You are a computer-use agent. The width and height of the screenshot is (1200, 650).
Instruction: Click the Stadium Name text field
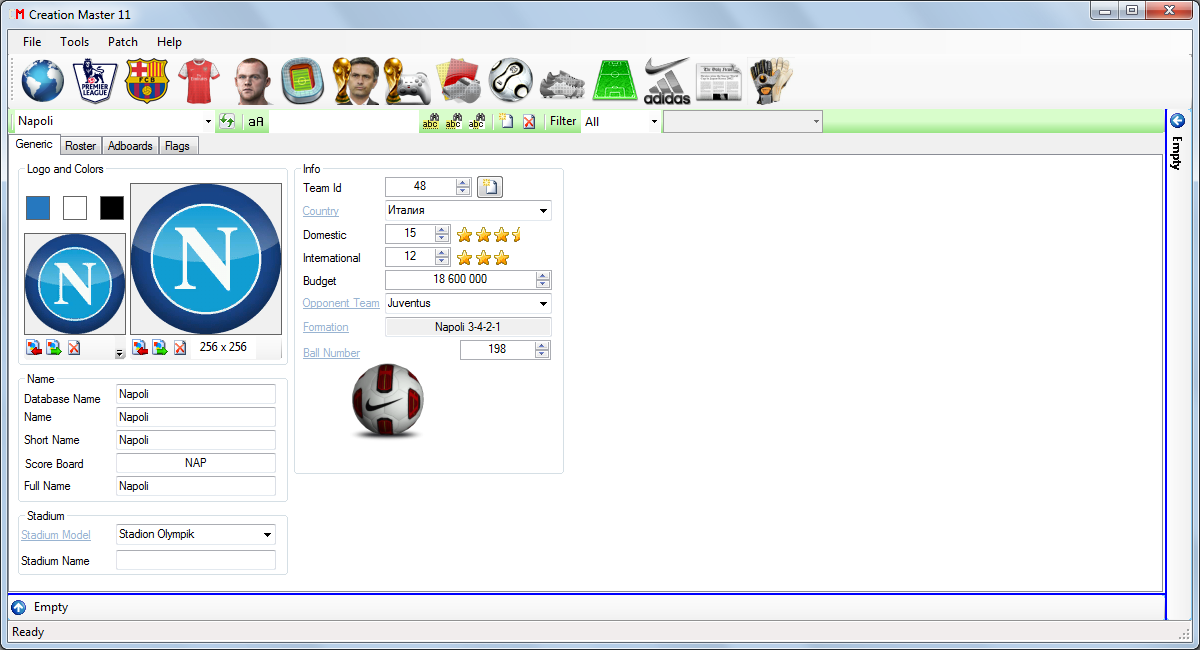coord(196,560)
